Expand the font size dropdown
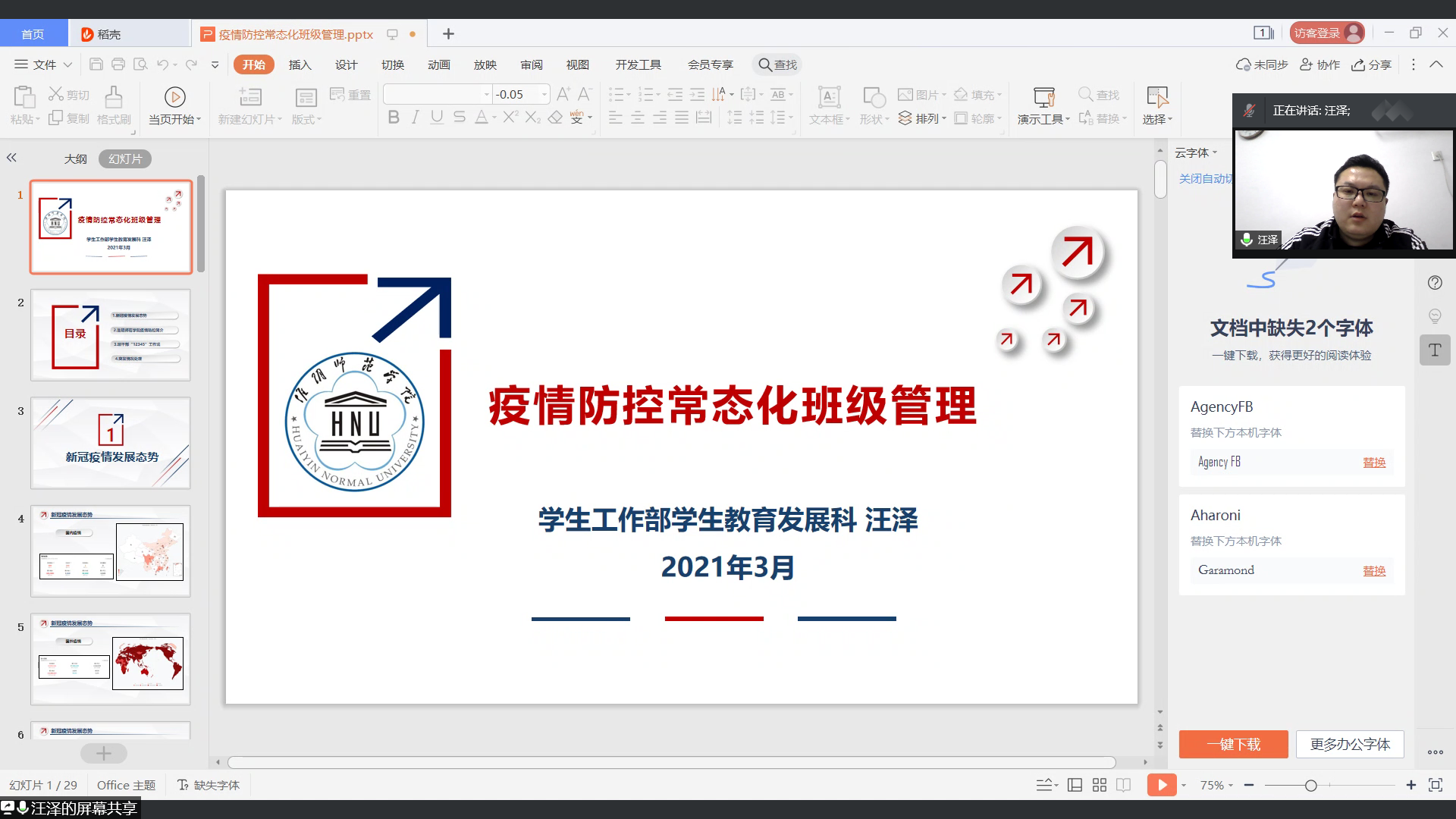 544,95
